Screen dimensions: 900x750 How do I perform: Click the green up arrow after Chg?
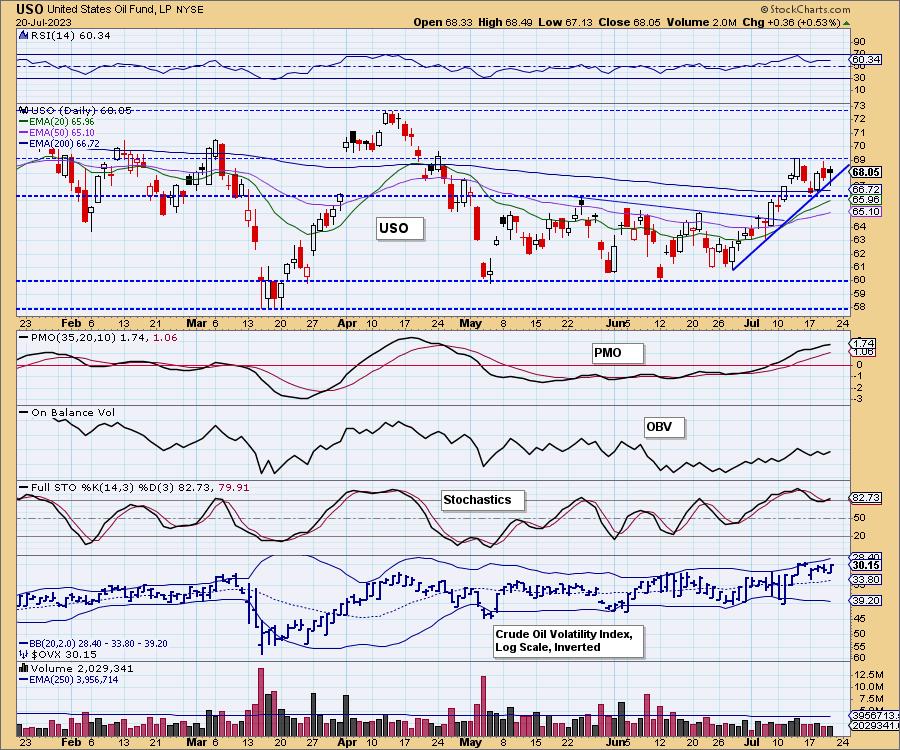pos(846,23)
